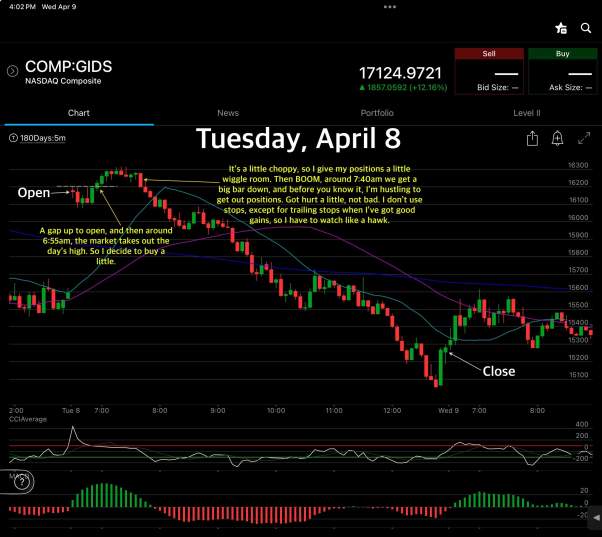Expand chart to full screen
Image resolution: width=602 pixels, height=537 pixels.
tap(581, 138)
